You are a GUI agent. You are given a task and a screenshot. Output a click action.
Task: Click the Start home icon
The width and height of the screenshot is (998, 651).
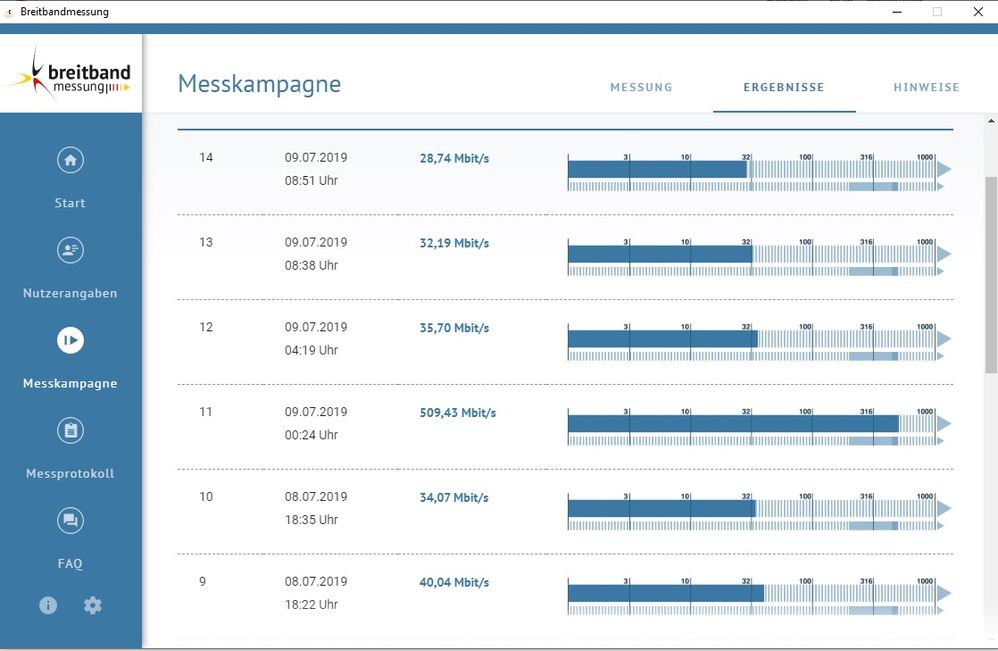tap(70, 160)
